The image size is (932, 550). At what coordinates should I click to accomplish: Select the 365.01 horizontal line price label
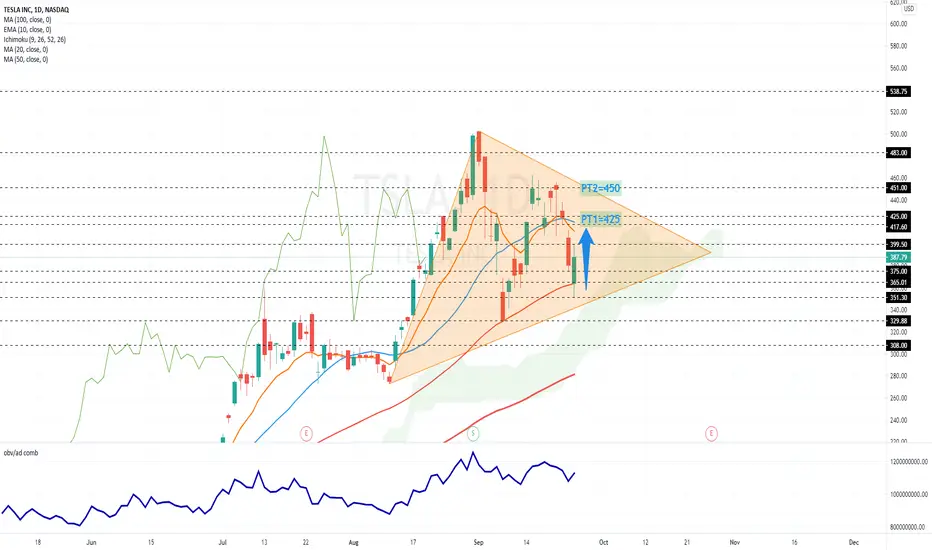tap(898, 283)
